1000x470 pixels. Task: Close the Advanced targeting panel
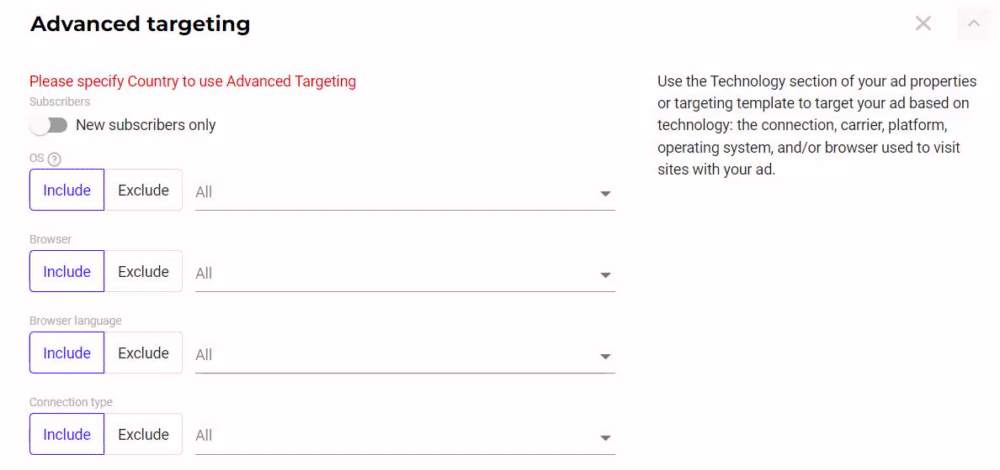[x=923, y=24]
